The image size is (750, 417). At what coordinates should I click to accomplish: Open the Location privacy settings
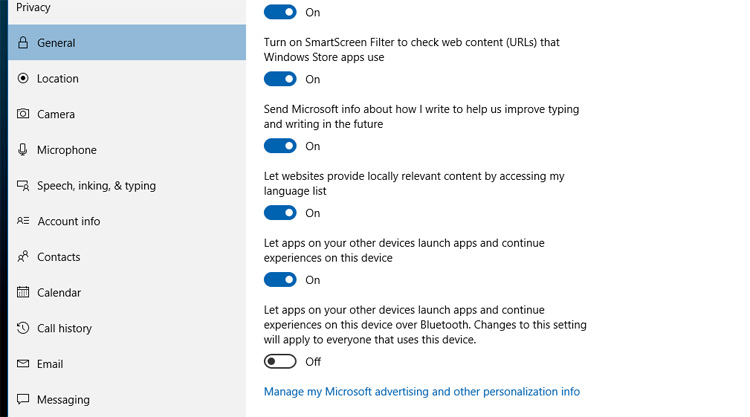tap(58, 79)
